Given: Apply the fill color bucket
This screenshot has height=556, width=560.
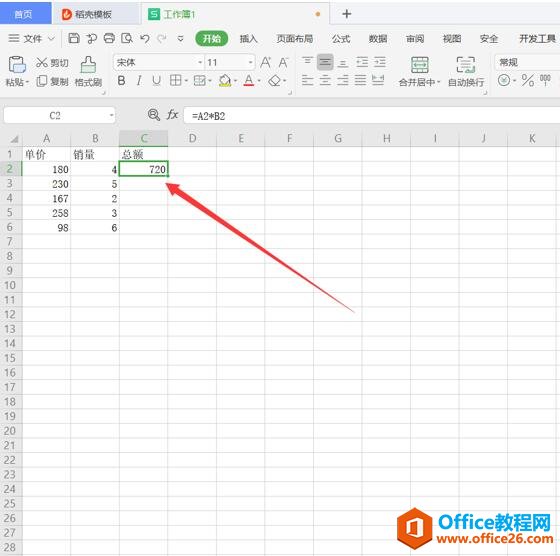Looking at the screenshot, I should pyautogui.click(x=225, y=81).
